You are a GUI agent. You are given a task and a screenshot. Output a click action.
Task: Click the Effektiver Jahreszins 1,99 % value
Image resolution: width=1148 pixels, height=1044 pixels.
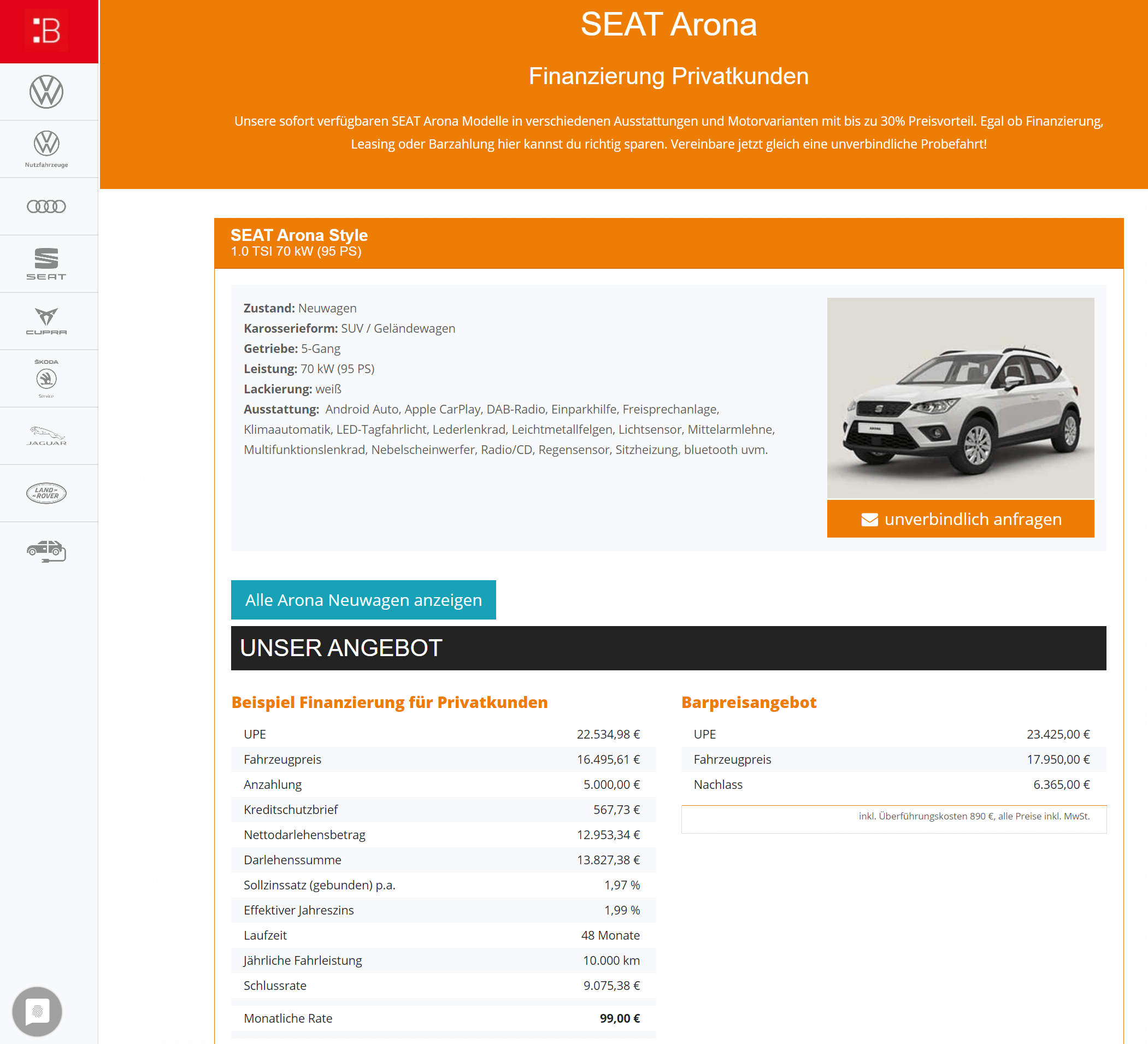pyautogui.click(x=622, y=909)
